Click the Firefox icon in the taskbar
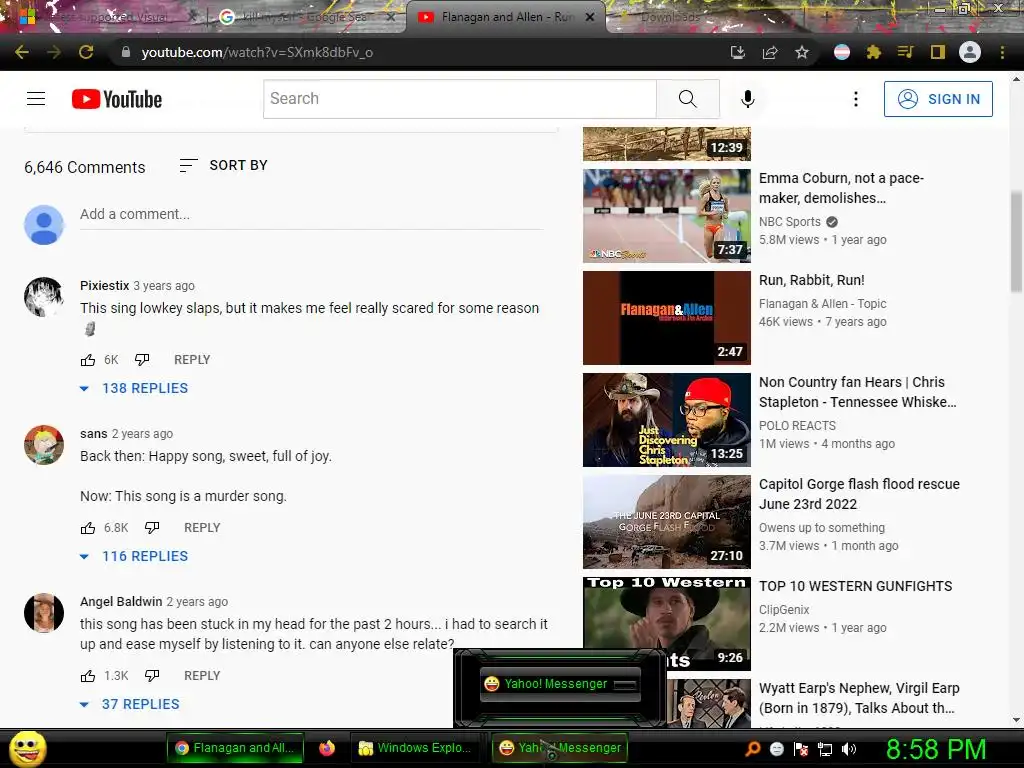Viewport: 1024px width, 768px height. tap(327, 748)
